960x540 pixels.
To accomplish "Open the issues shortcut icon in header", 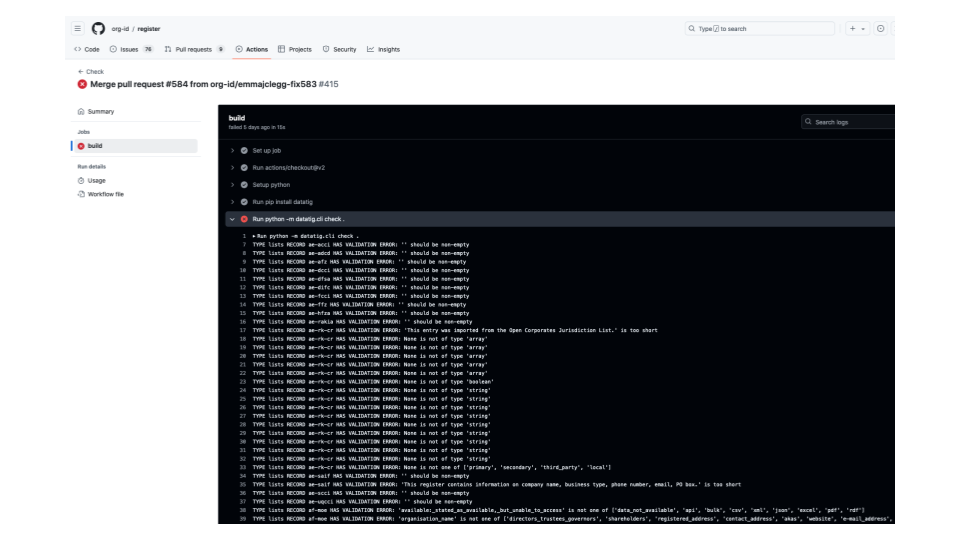I will coord(880,29).
